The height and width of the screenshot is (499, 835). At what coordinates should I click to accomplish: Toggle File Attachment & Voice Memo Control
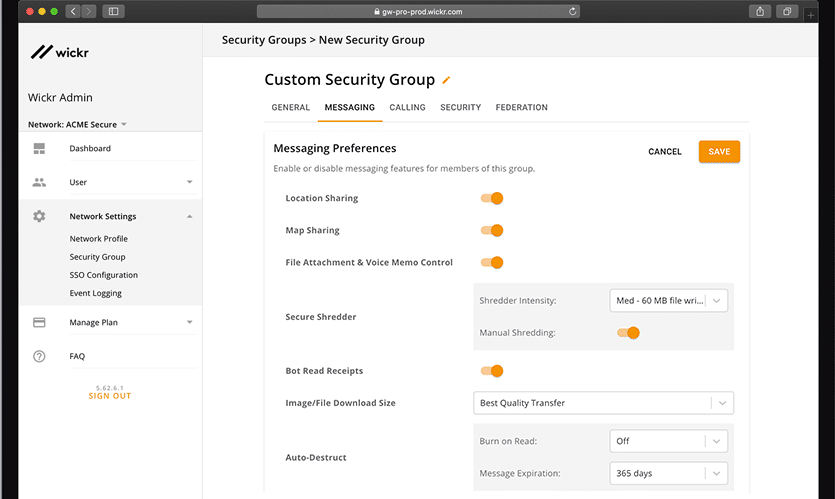pos(492,263)
